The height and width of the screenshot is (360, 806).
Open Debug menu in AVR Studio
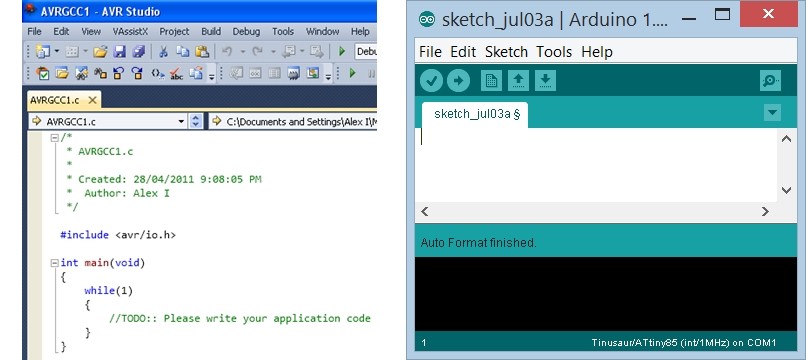(x=246, y=31)
